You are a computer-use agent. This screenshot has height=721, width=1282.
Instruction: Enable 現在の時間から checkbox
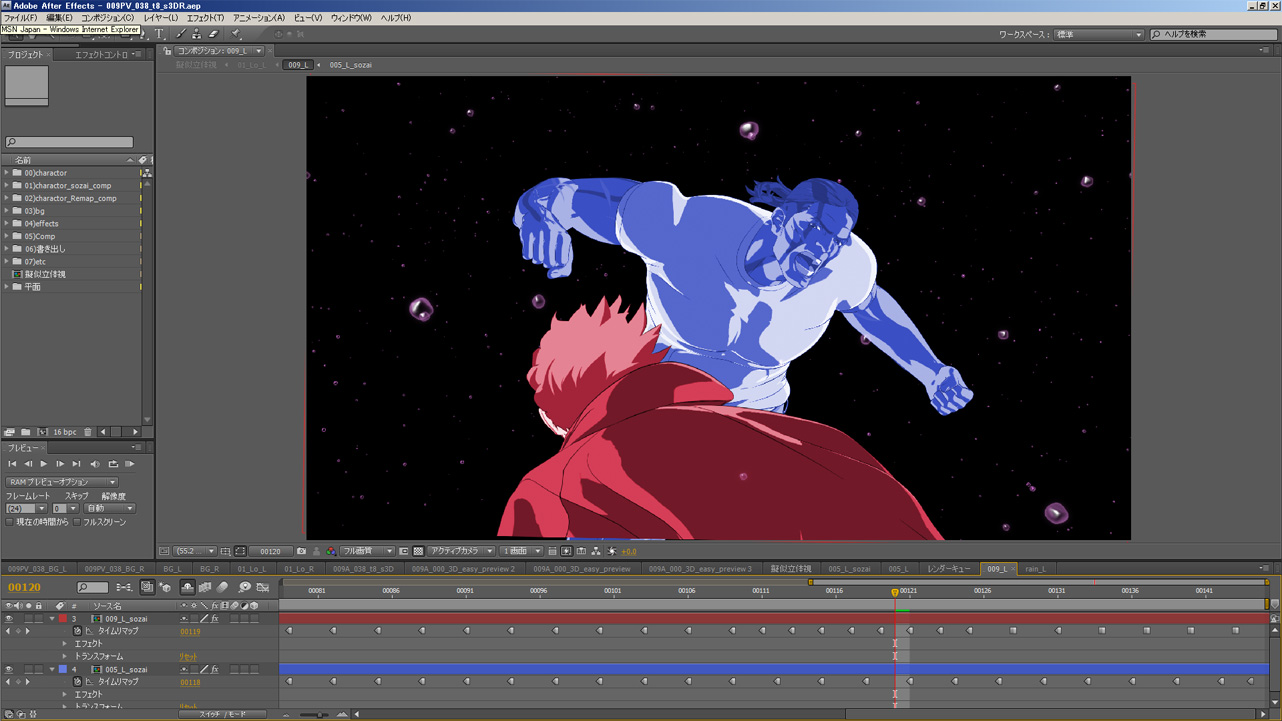click(10, 522)
